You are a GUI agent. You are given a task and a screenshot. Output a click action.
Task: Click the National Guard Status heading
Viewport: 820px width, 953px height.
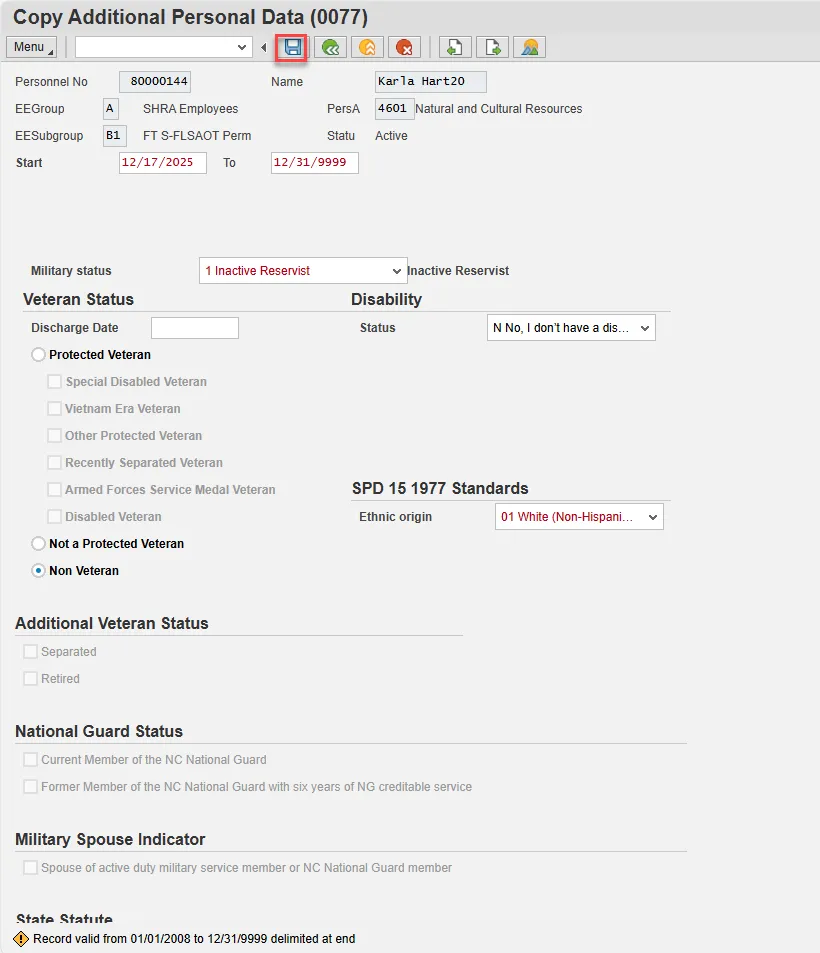(99, 731)
